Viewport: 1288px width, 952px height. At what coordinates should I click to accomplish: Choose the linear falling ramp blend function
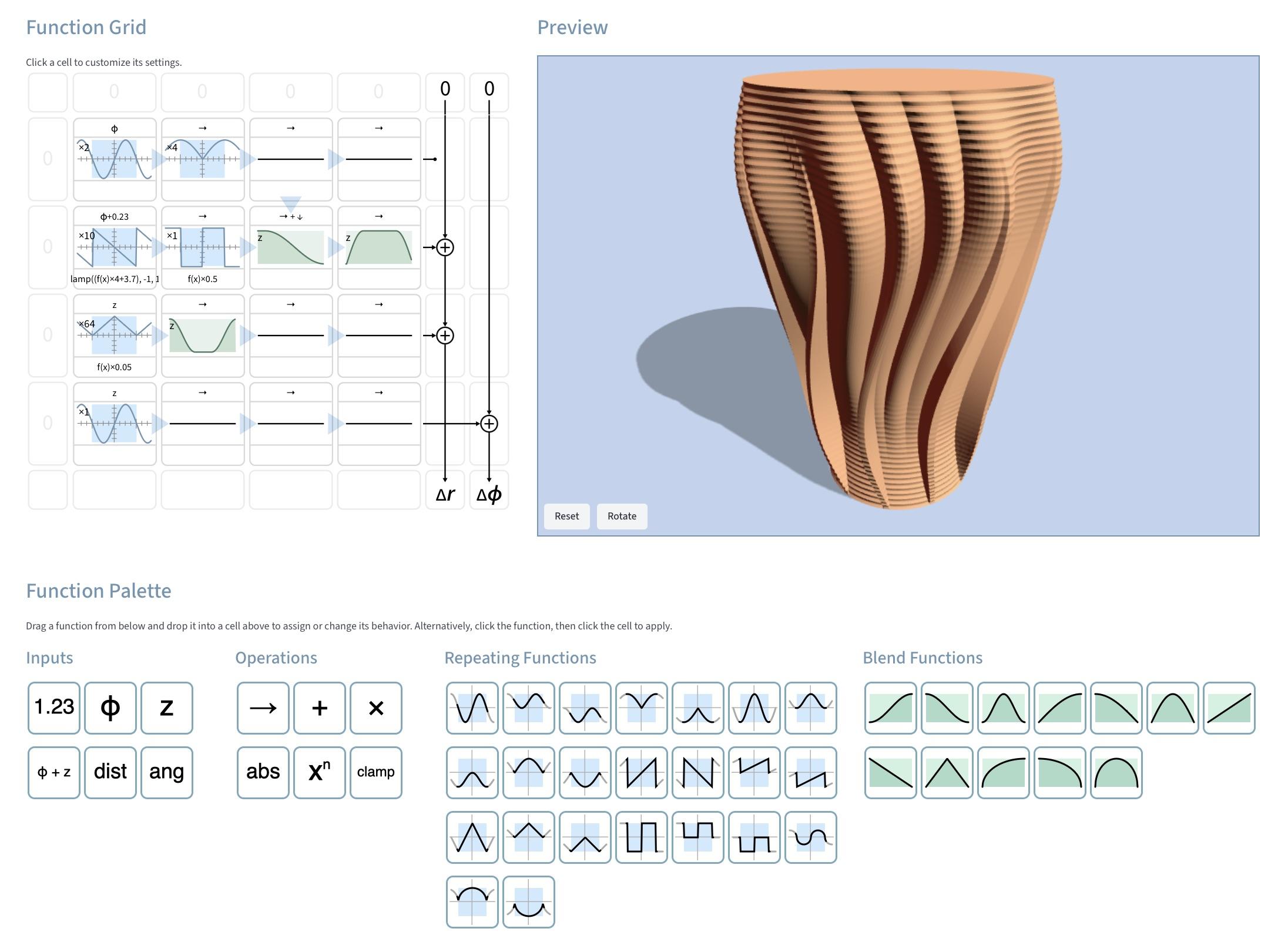tap(890, 772)
